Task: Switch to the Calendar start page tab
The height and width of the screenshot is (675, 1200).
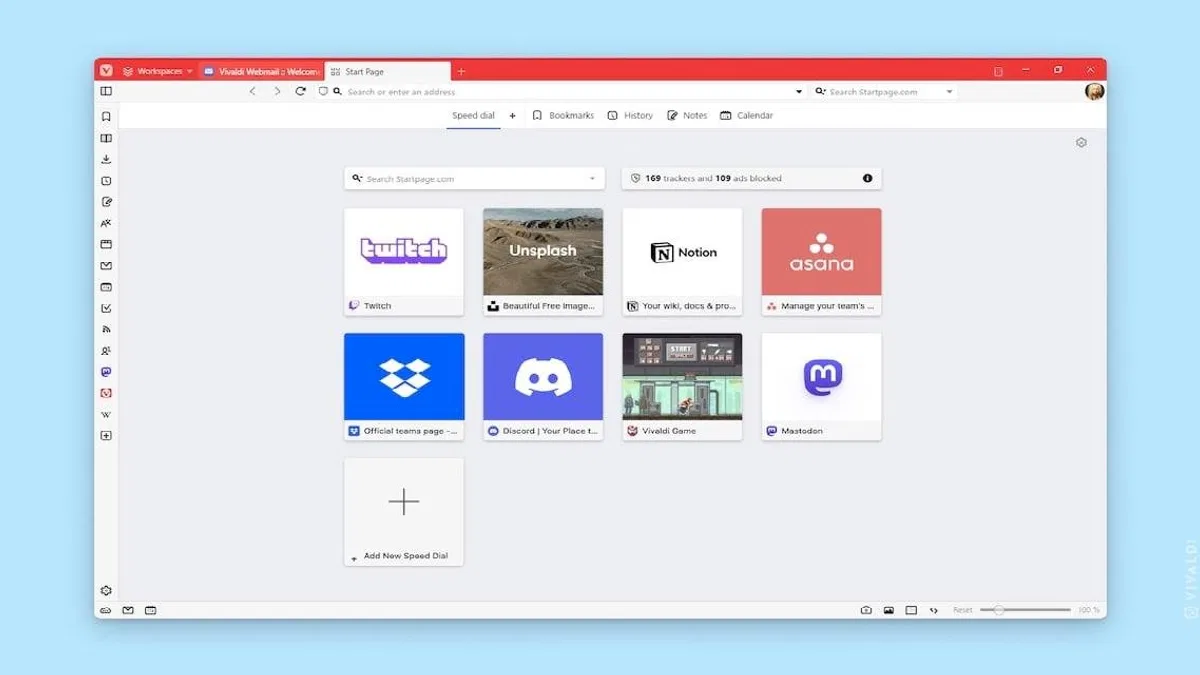Action: pyautogui.click(x=746, y=116)
